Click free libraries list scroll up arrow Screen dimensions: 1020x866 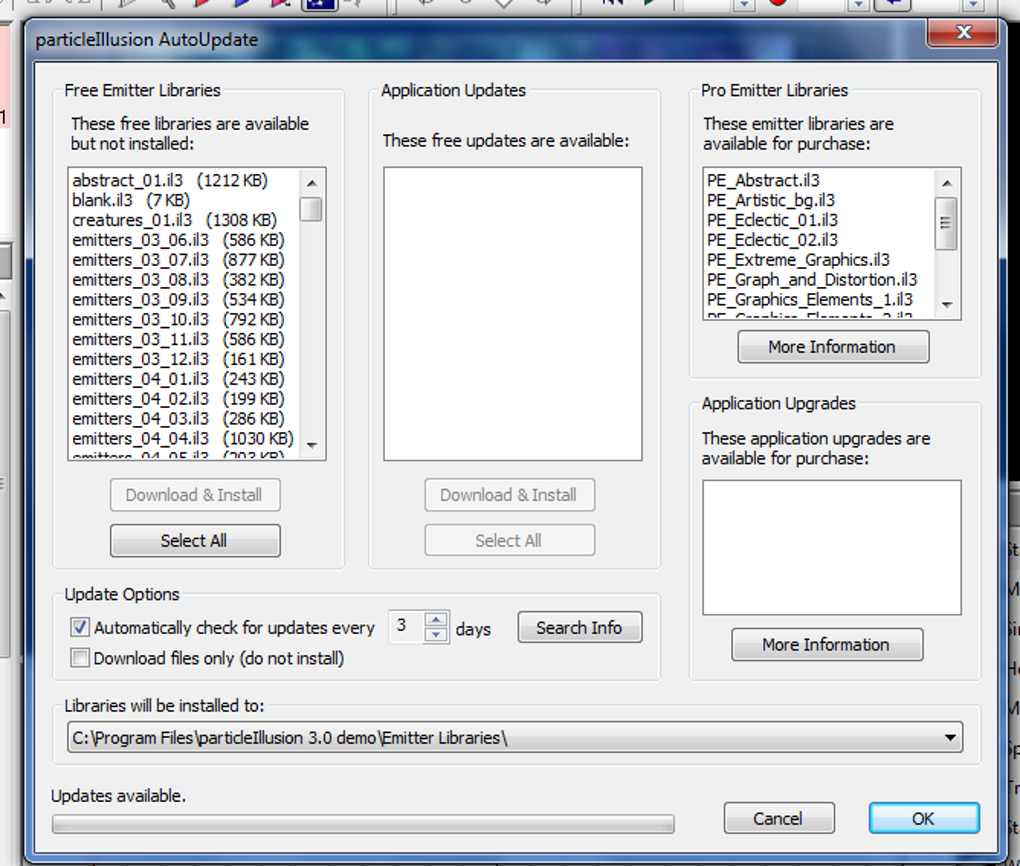tap(312, 183)
